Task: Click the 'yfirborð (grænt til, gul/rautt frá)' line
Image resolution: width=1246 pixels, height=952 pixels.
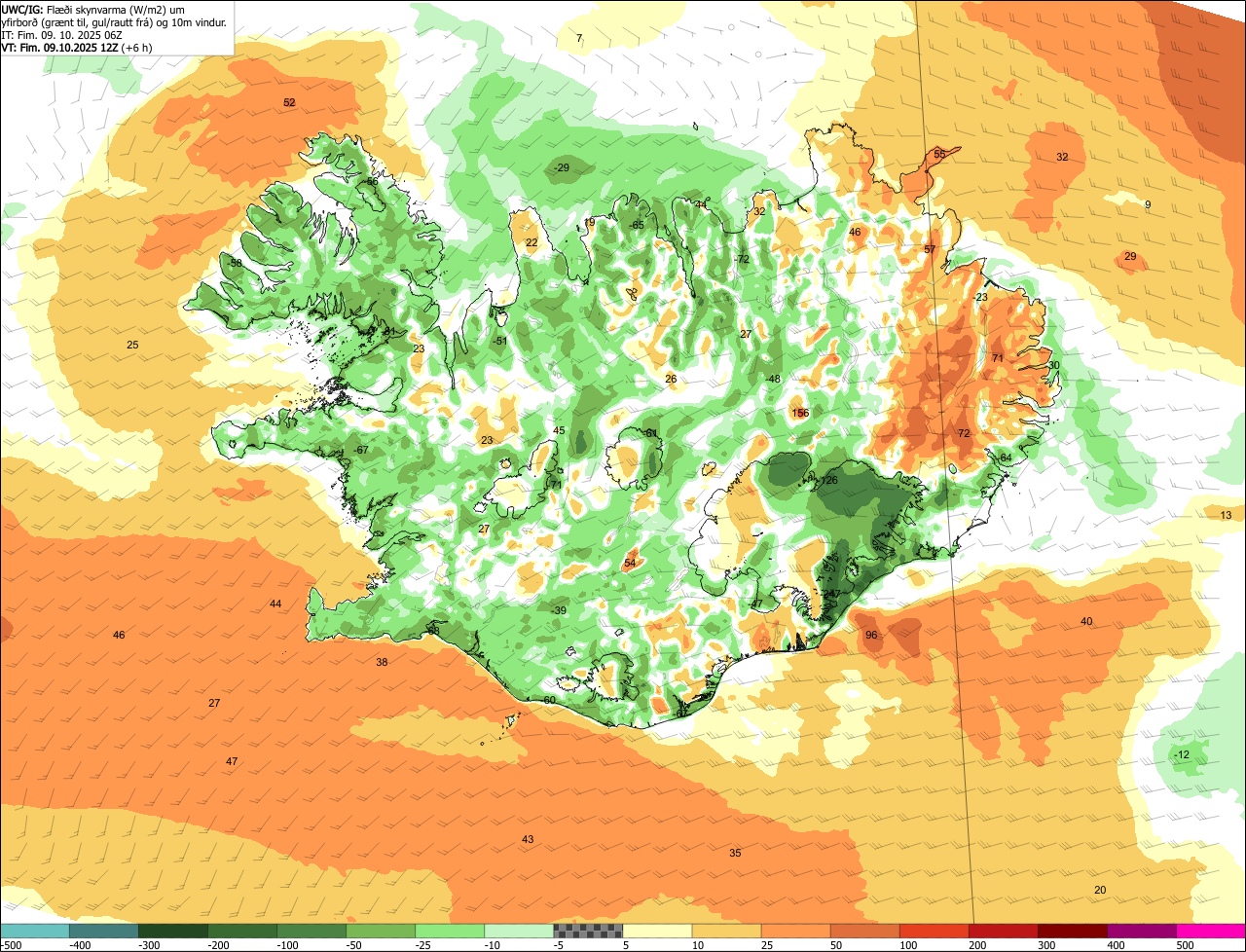Action: coord(115,21)
